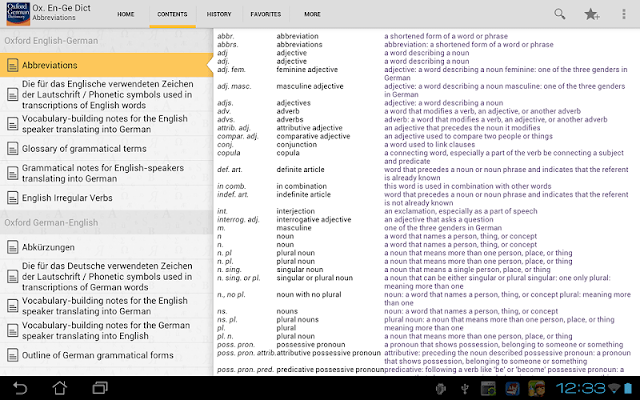Click the 'pl. n.' abbreviation entry
The image size is (640, 400).
226,336
